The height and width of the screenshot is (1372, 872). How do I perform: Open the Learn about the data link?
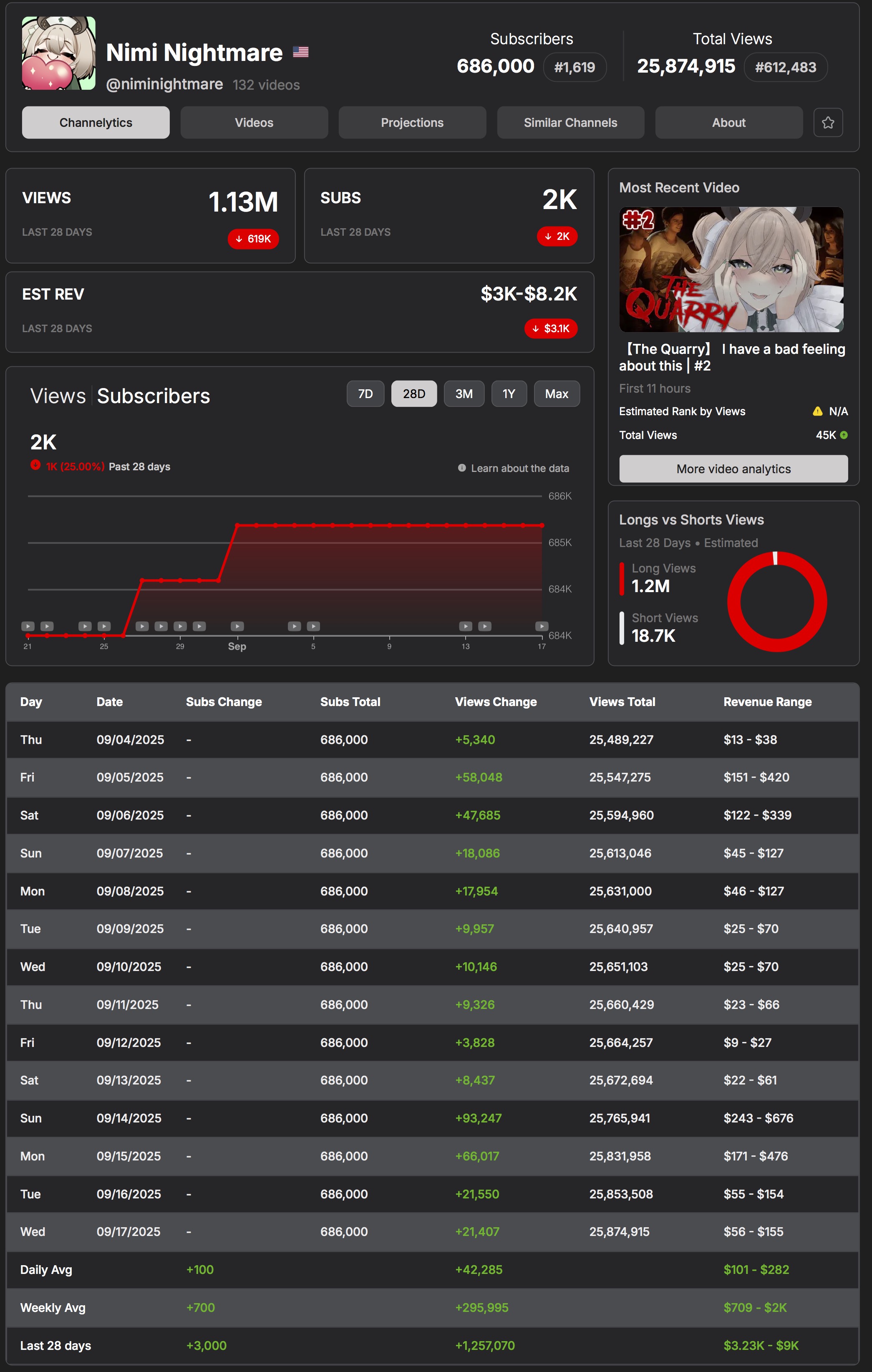click(x=520, y=468)
